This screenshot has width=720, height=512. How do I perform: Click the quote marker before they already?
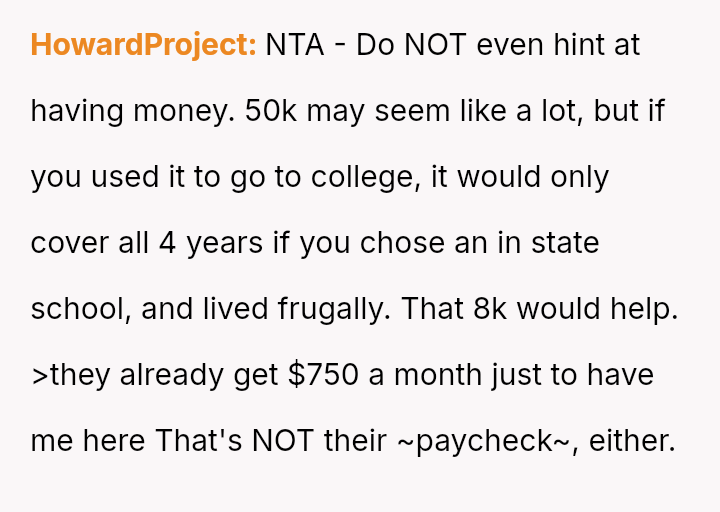tap(39, 375)
